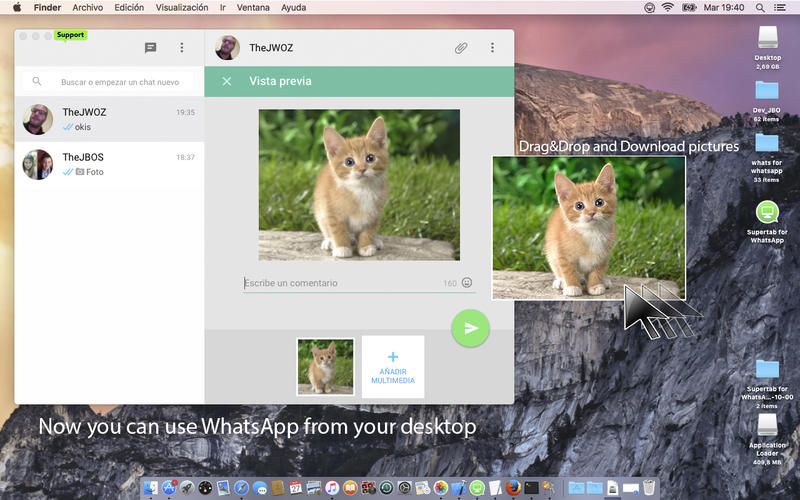The image size is (800, 500).
Task: Open the Archivo menu
Action: pos(88,7)
